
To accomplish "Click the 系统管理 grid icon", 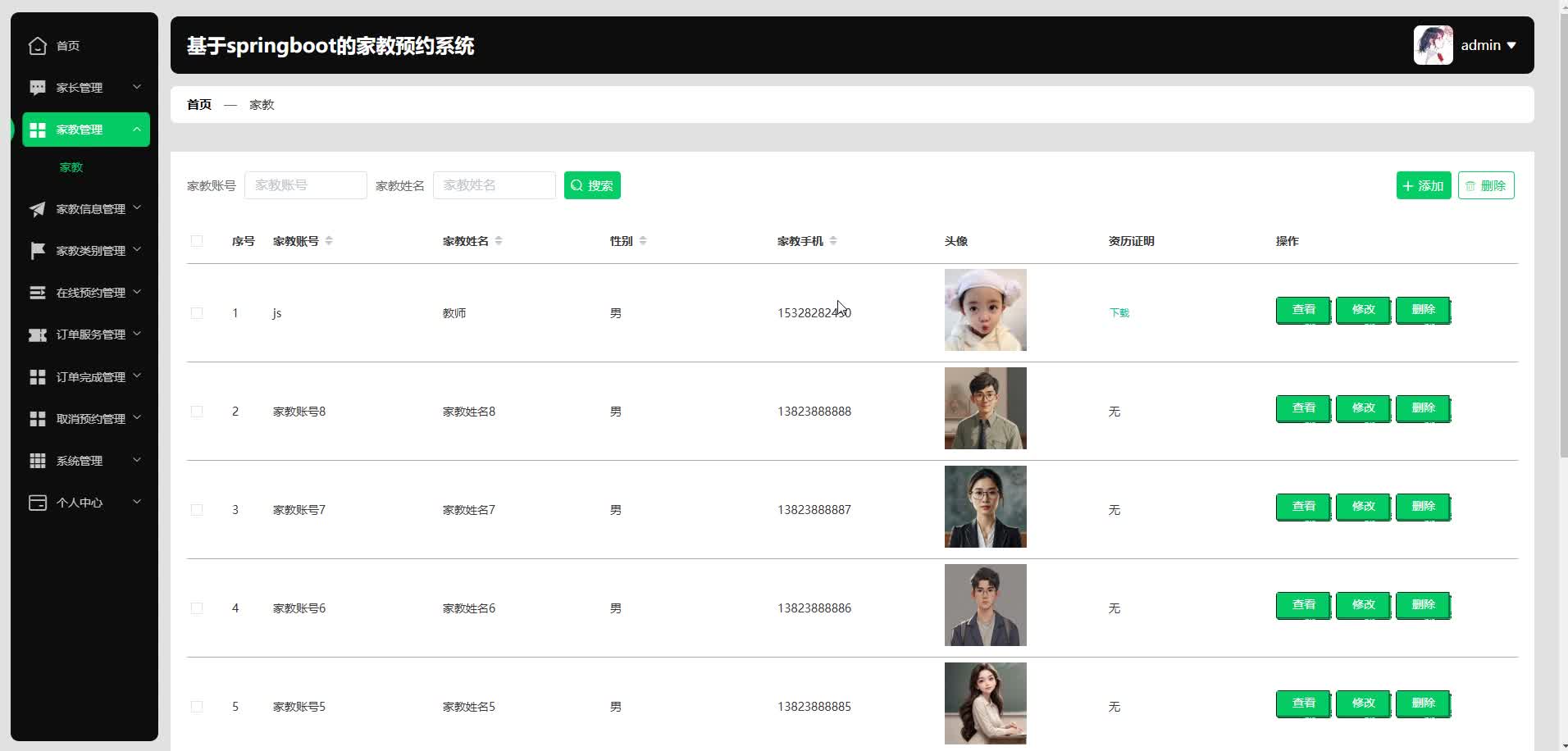I will pyautogui.click(x=38, y=461).
